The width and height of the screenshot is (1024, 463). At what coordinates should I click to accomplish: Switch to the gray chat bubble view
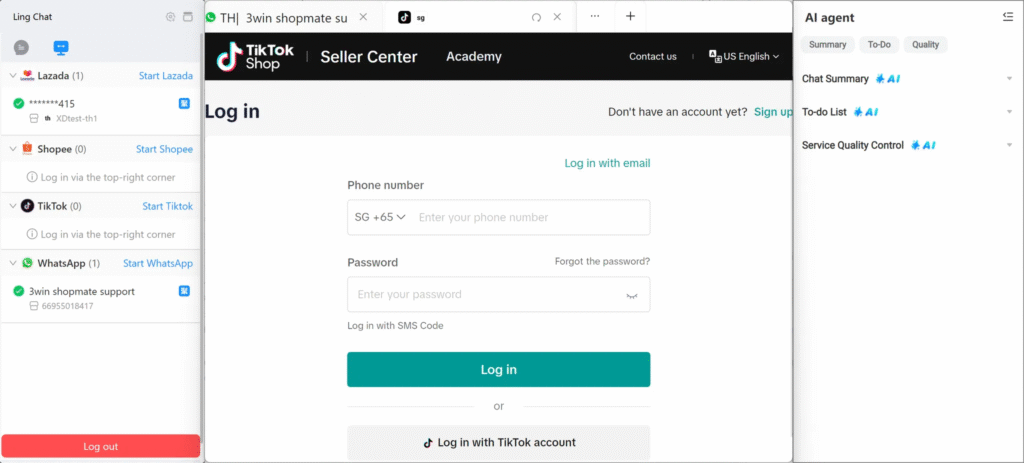(22, 48)
